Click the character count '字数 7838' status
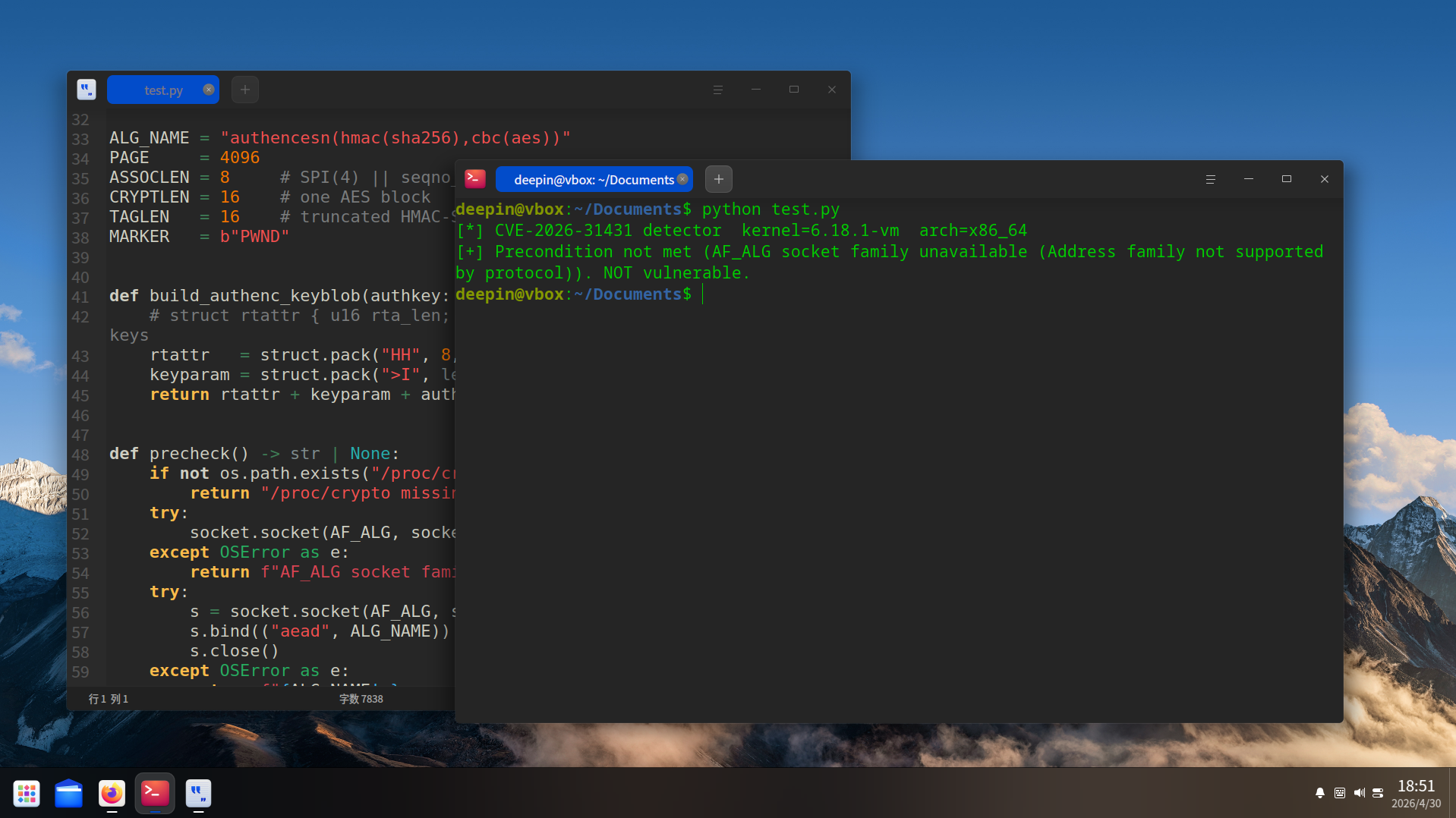Viewport: 1456px width, 818px height. 361,699
